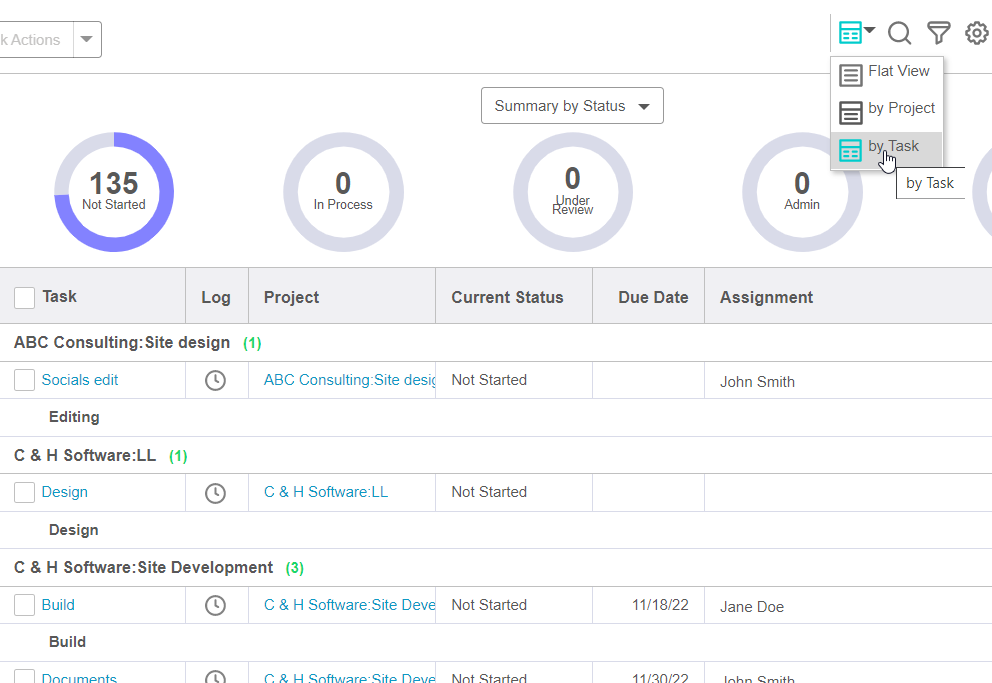This screenshot has width=992, height=683.
Task: Open the Socials edit task link
Action: pos(80,380)
